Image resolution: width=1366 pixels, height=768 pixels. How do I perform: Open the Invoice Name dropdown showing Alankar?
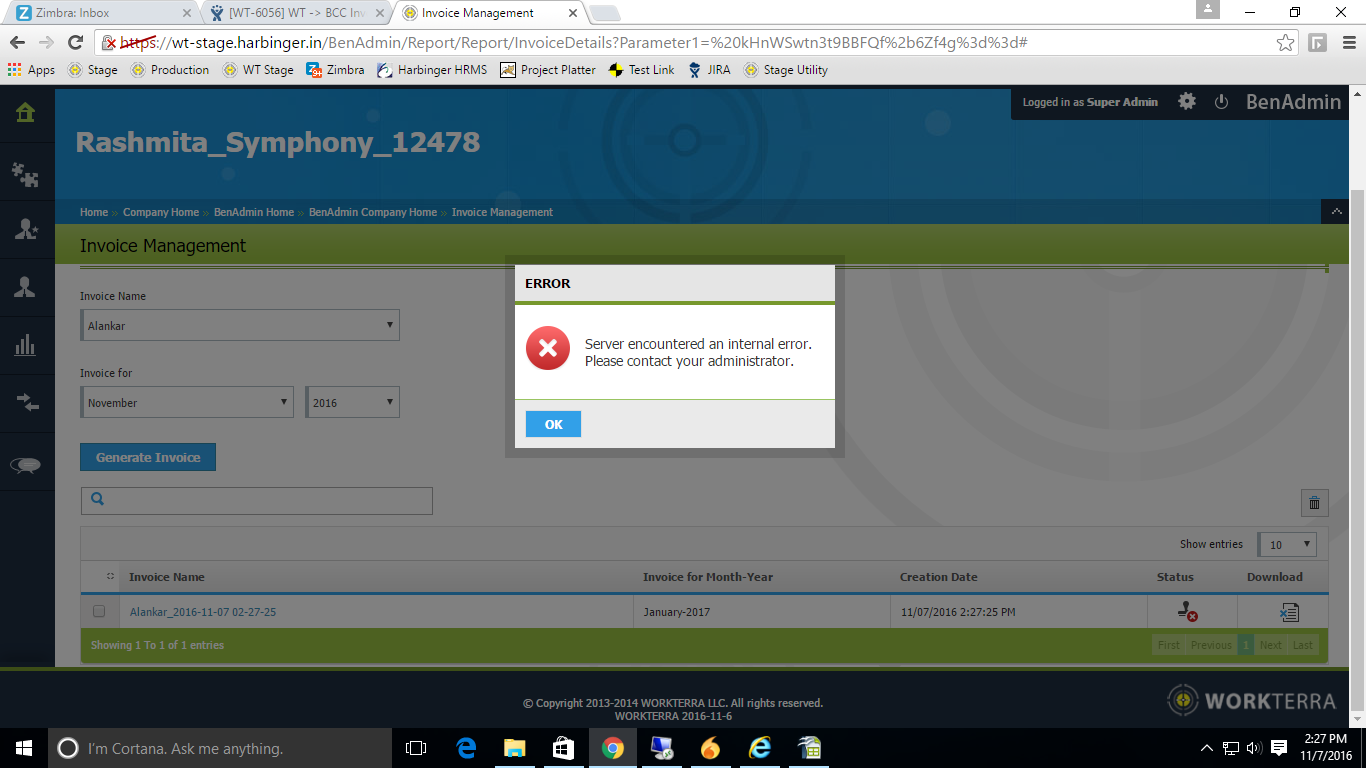240,325
